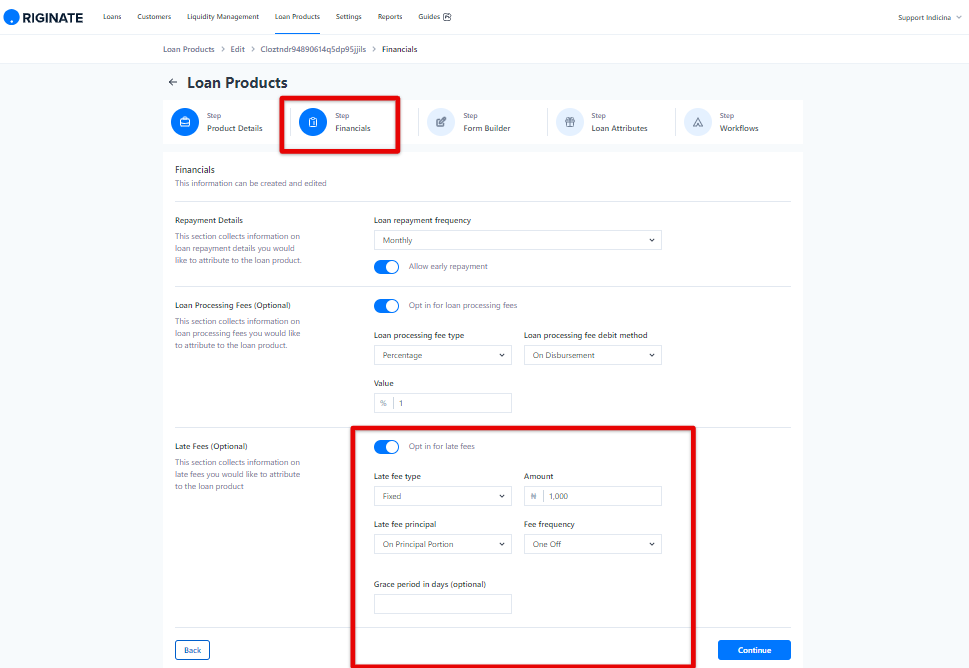Select the Product Details step icon
969x668 pixels.
tap(185, 121)
